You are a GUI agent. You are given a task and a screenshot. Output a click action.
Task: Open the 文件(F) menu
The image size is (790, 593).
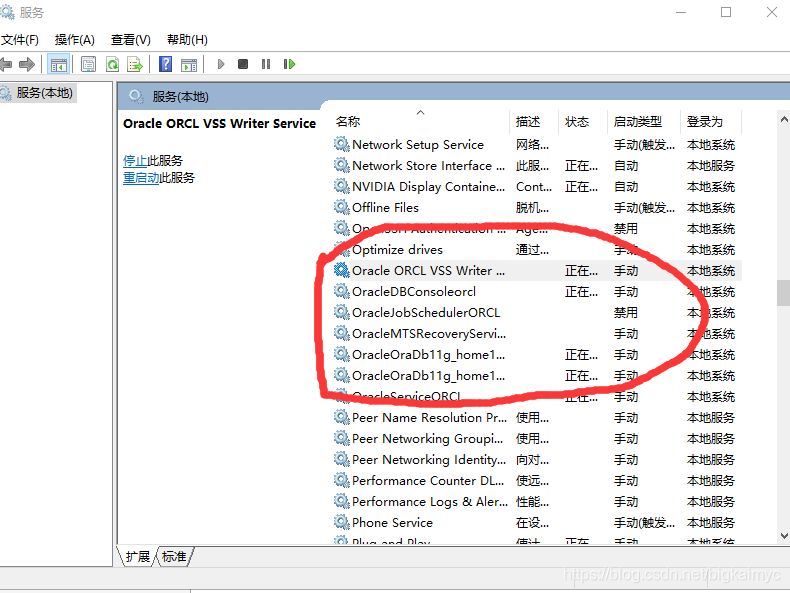coord(20,40)
